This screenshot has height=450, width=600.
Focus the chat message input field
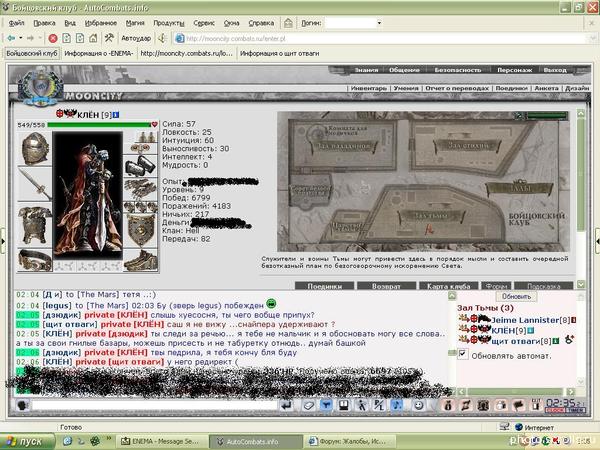click(154, 405)
